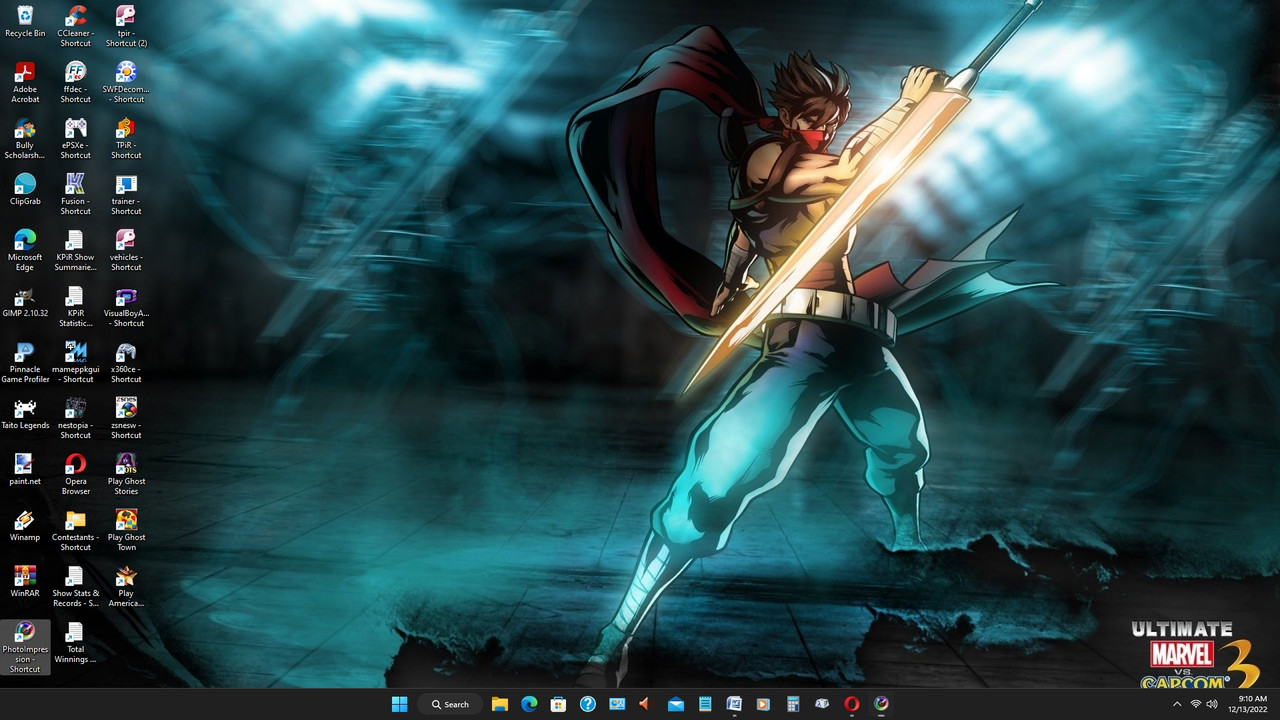Open the Wi-Fi network tray icon

coord(1195,704)
